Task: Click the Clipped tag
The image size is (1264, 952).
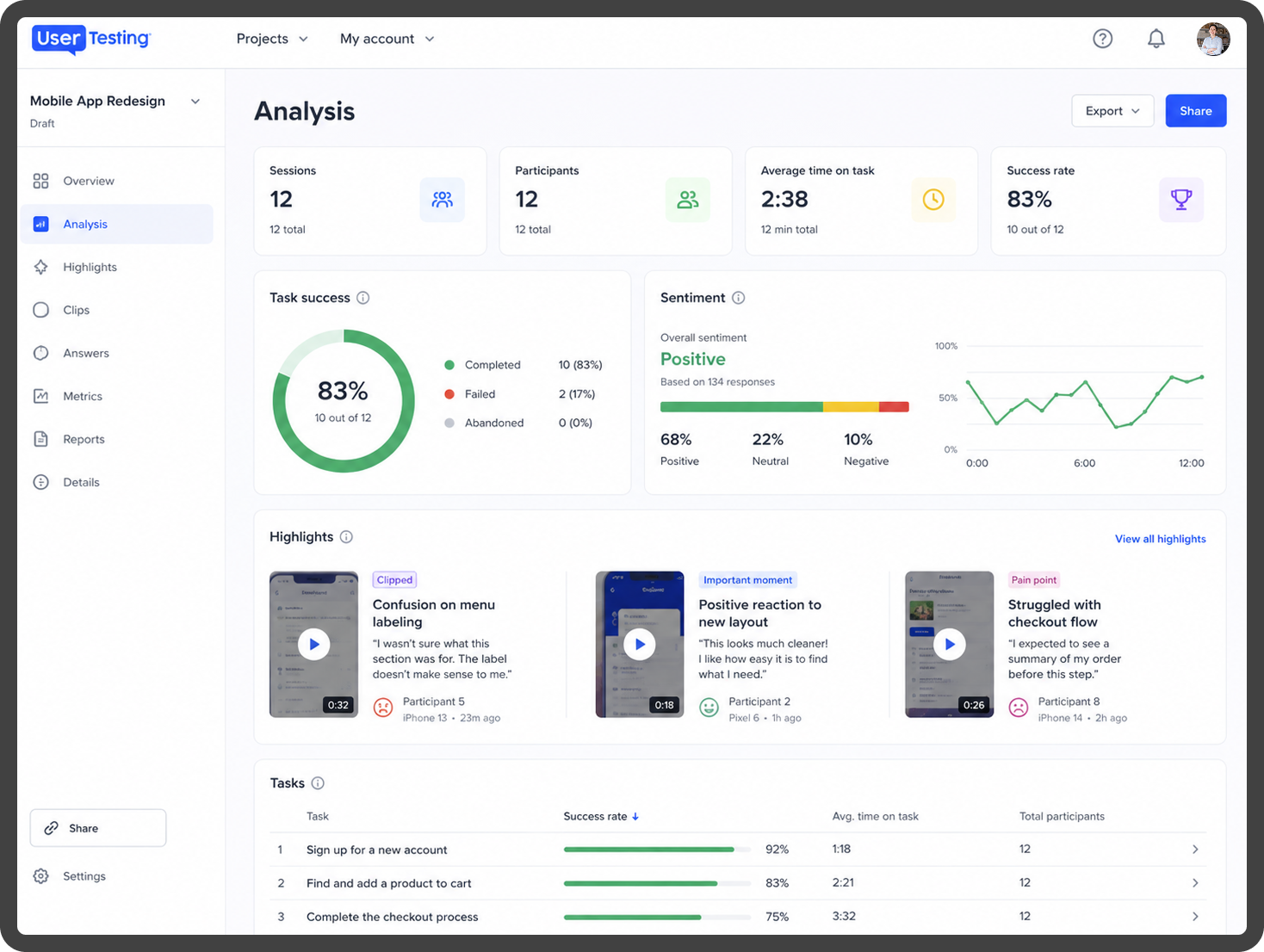Action: (394, 580)
